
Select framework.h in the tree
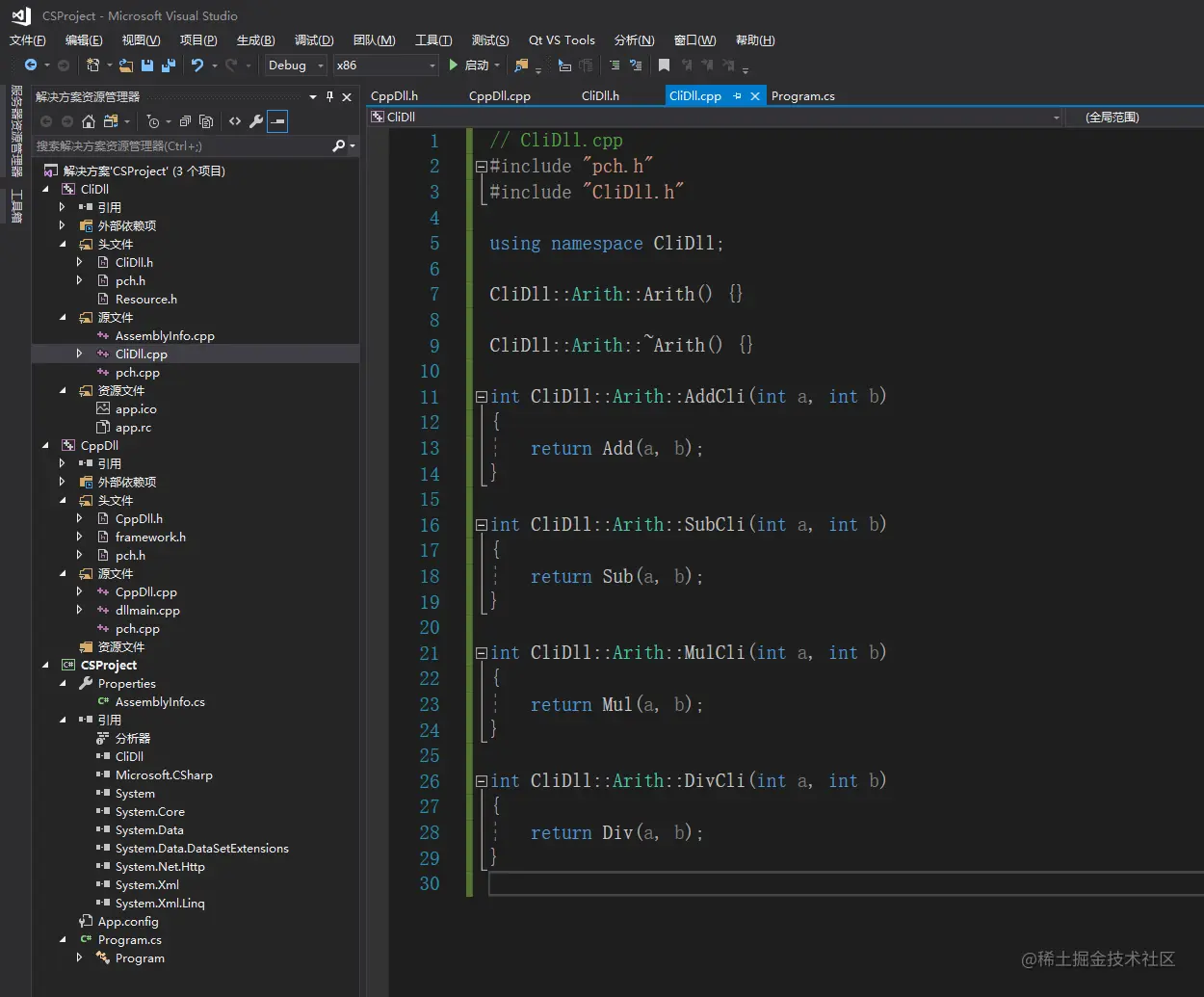150,538
